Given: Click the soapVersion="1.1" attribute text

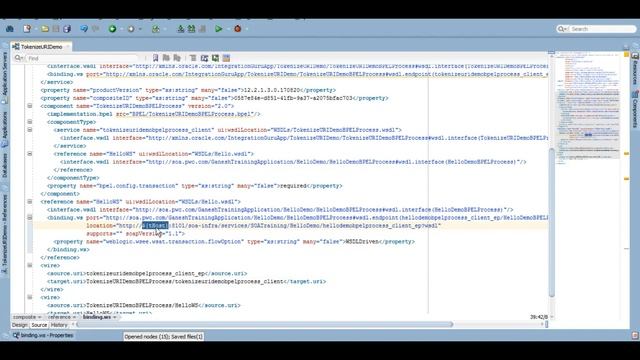Looking at the screenshot, I should pyautogui.click(x=153, y=233).
